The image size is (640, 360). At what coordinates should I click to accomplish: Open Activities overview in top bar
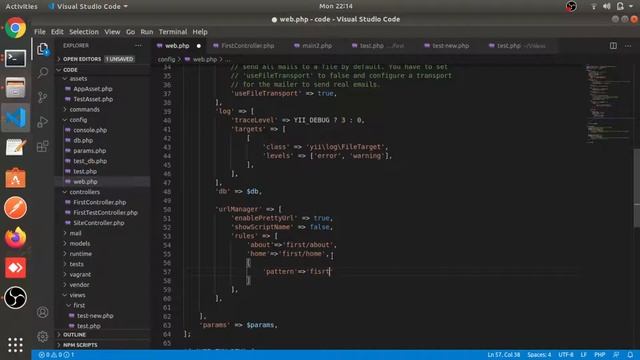(x=21, y=6)
